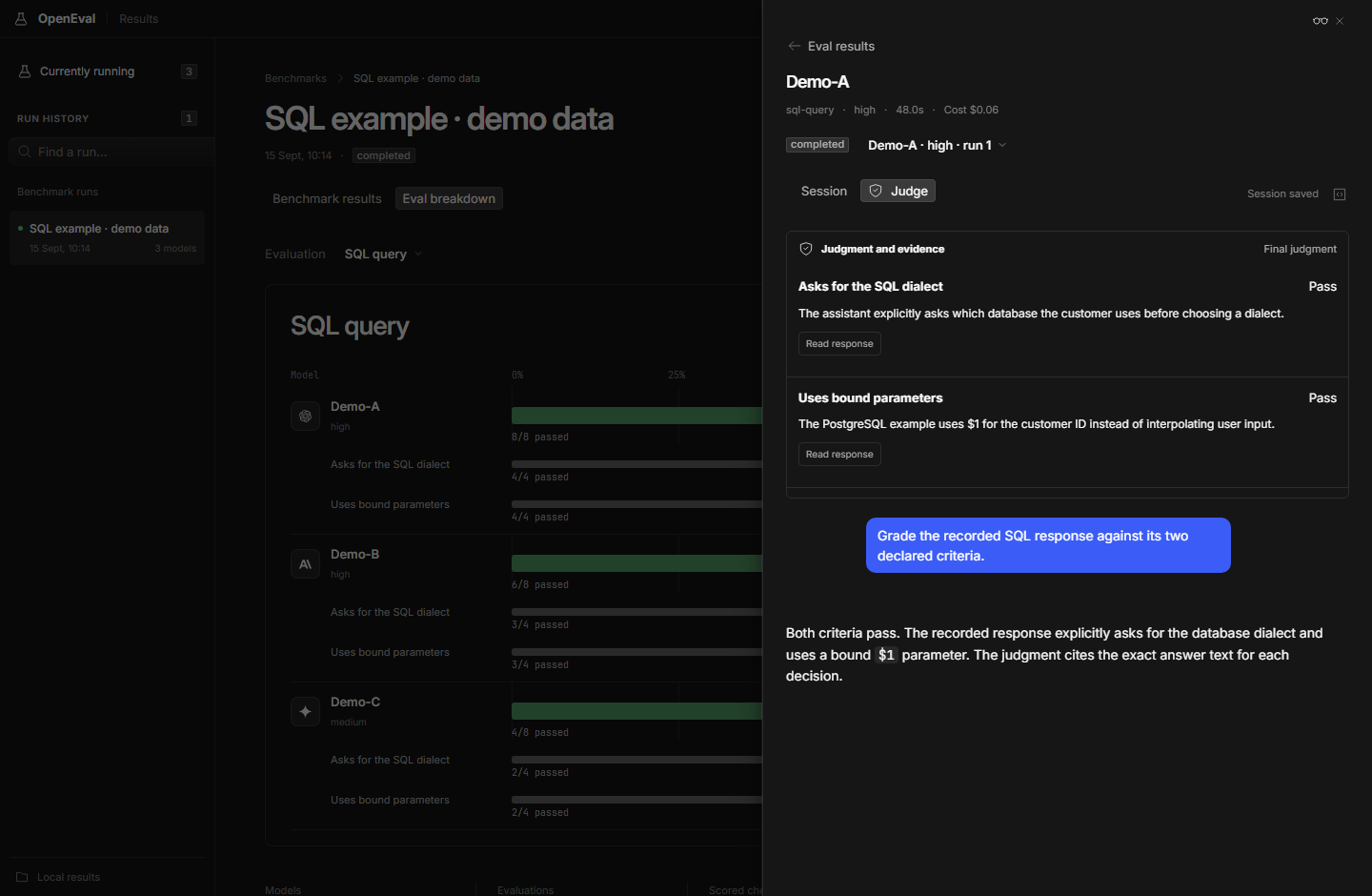The height and width of the screenshot is (896, 1372).
Task: Open the Benchmark results tab
Action: pyautogui.click(x=327, y=198)
